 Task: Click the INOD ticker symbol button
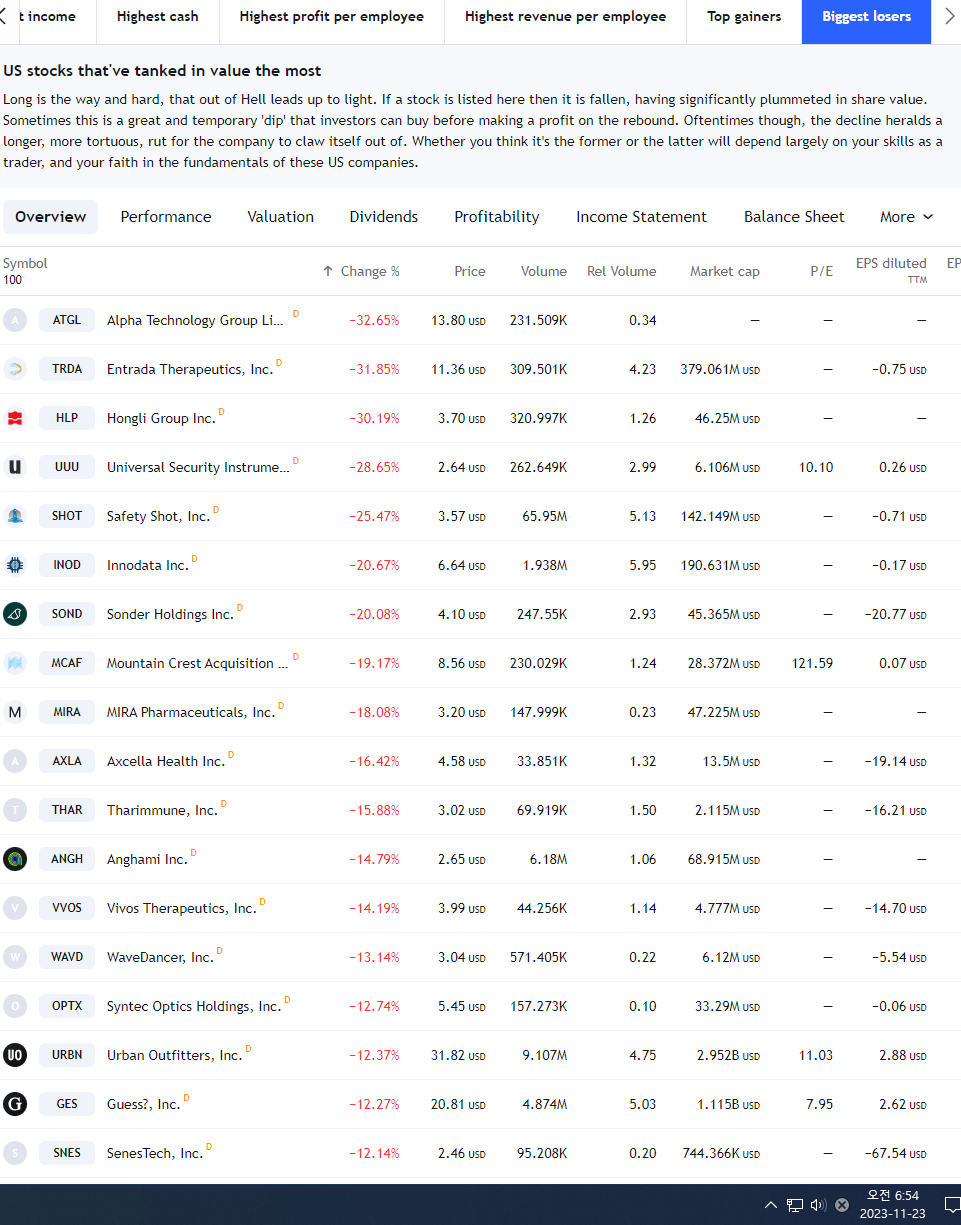point(67,565)
